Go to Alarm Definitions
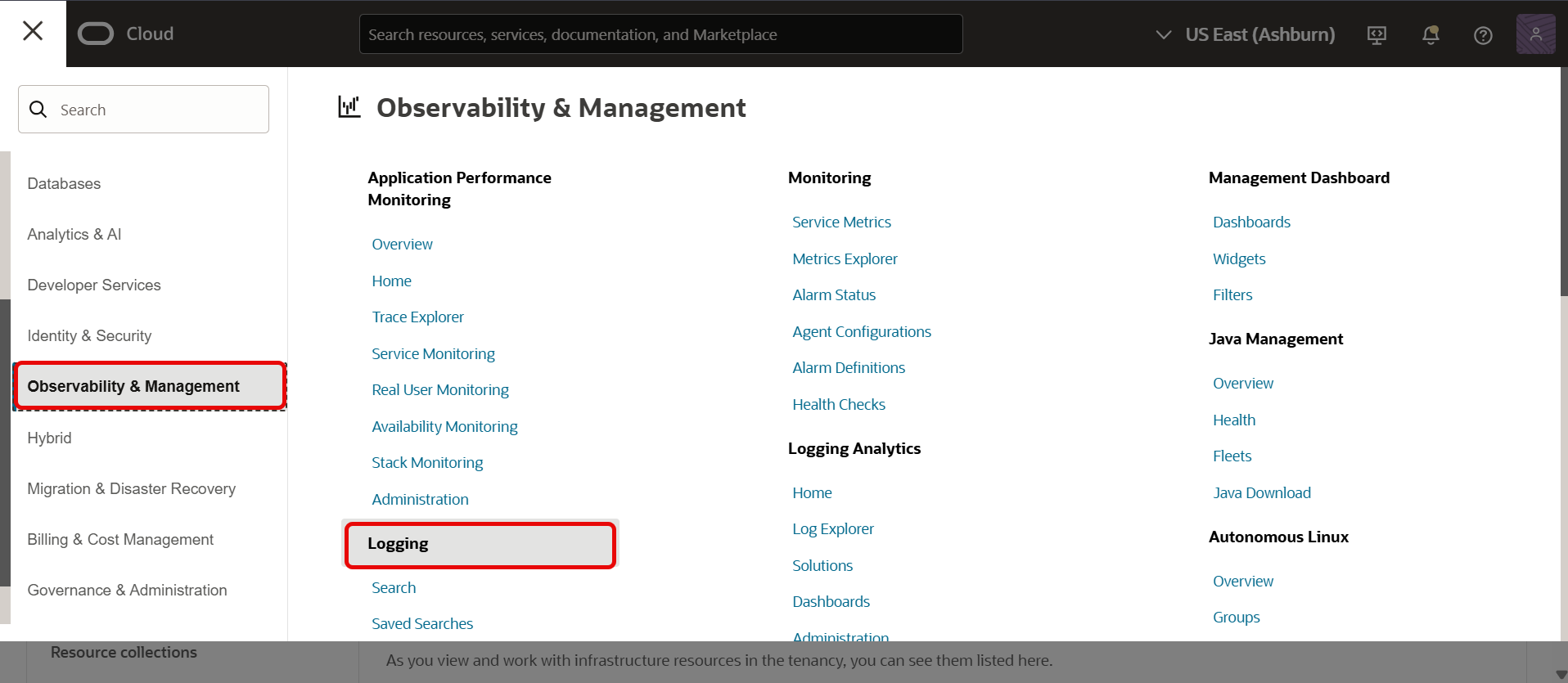 point(849,368)
